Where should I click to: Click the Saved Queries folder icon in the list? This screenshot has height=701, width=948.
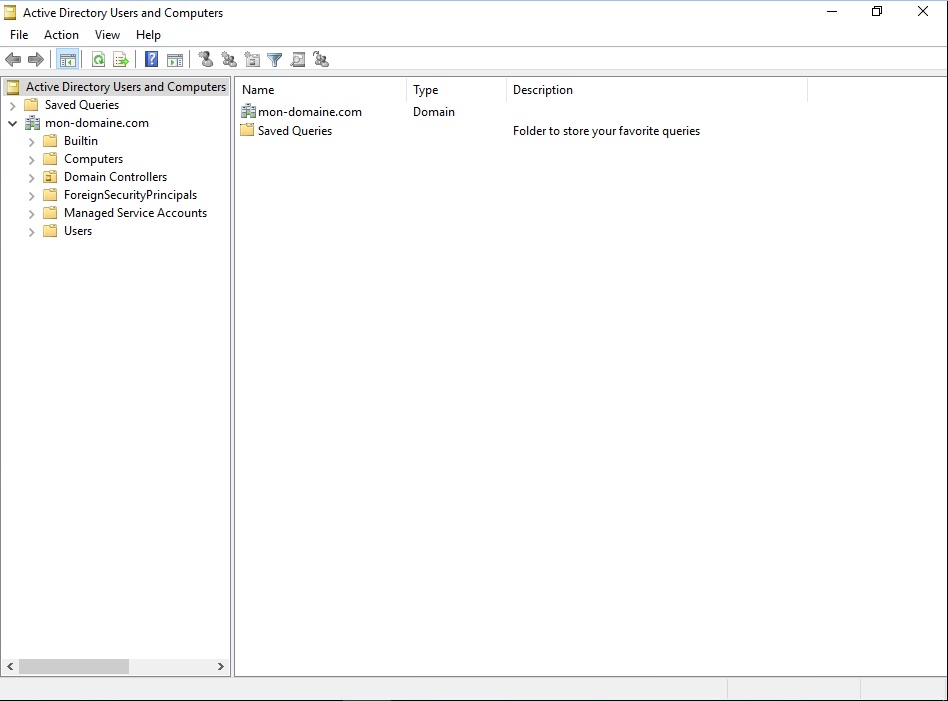[247, 130]
